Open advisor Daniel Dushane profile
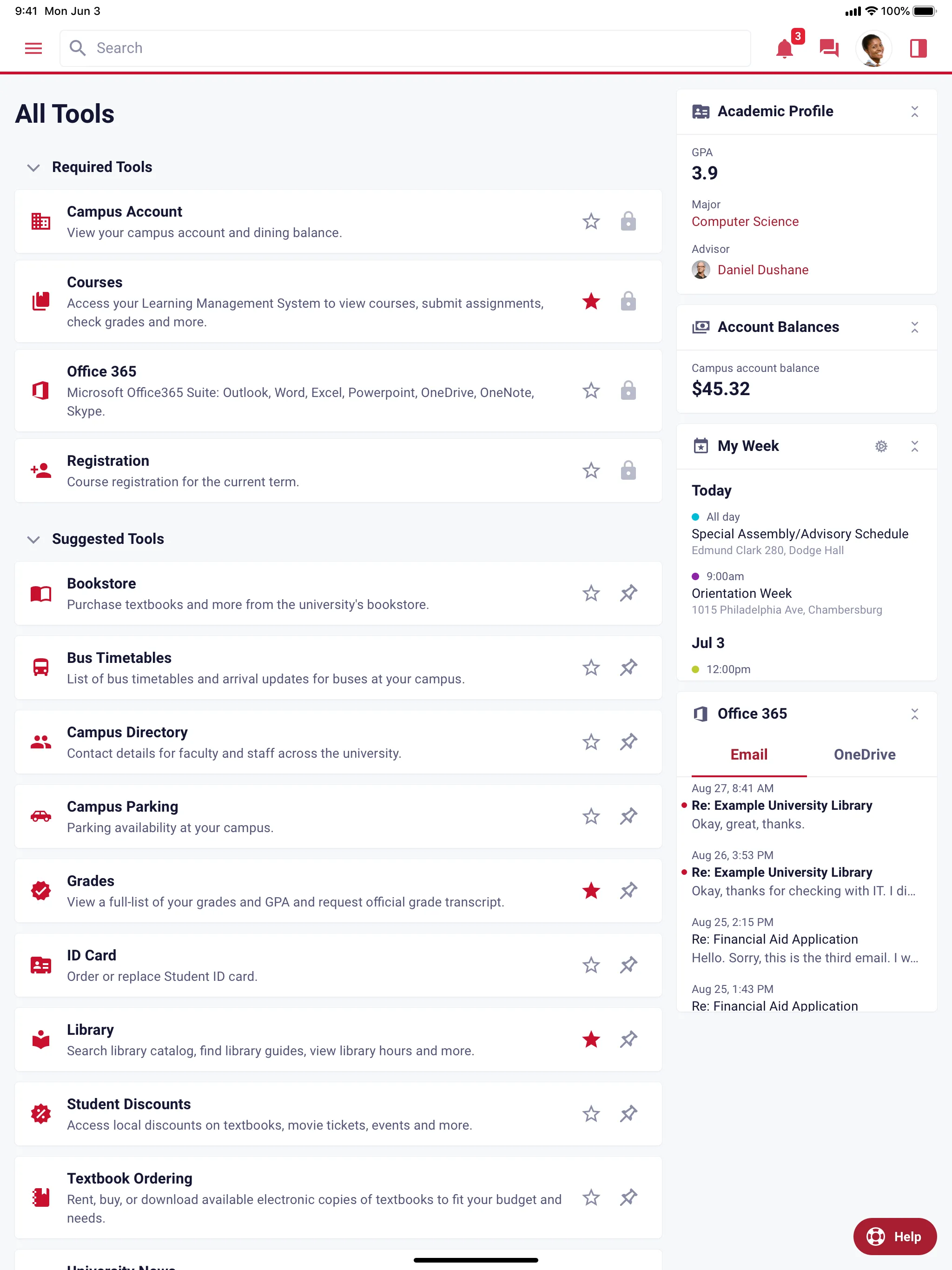952x1270 pixels. click(763, 269)
